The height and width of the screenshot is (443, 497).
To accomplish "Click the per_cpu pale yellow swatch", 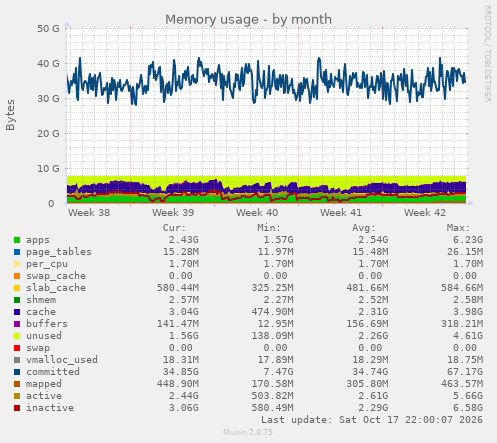I will 17,264.
